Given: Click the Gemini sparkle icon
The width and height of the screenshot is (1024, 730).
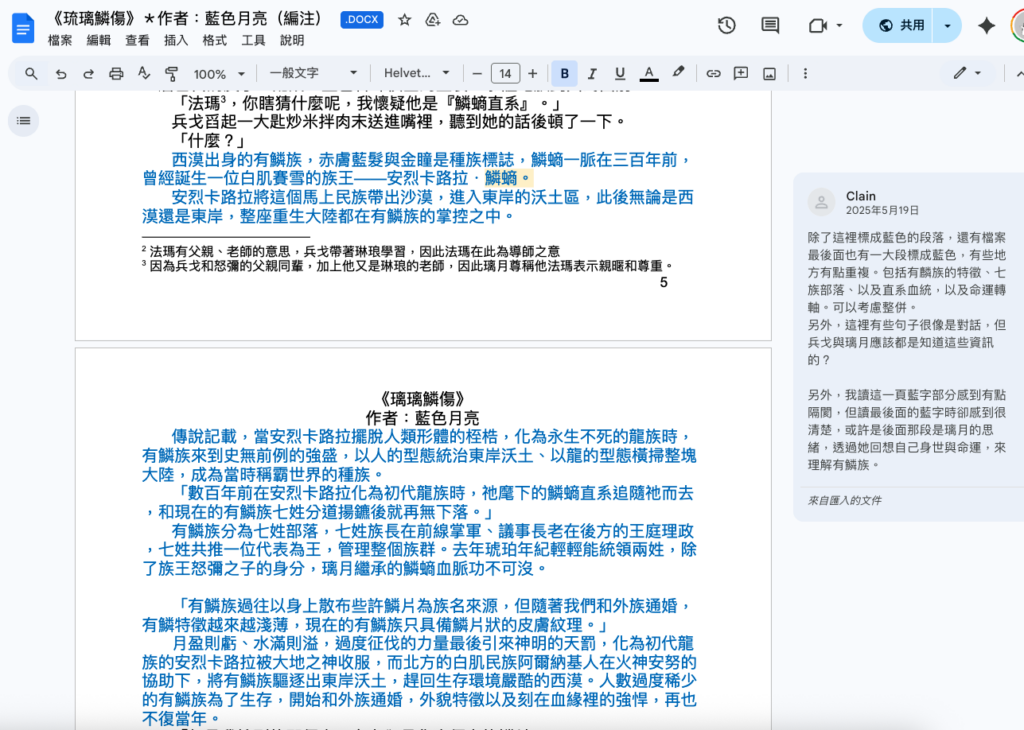Looking at the screenshot, I should [x=986, y=25].
